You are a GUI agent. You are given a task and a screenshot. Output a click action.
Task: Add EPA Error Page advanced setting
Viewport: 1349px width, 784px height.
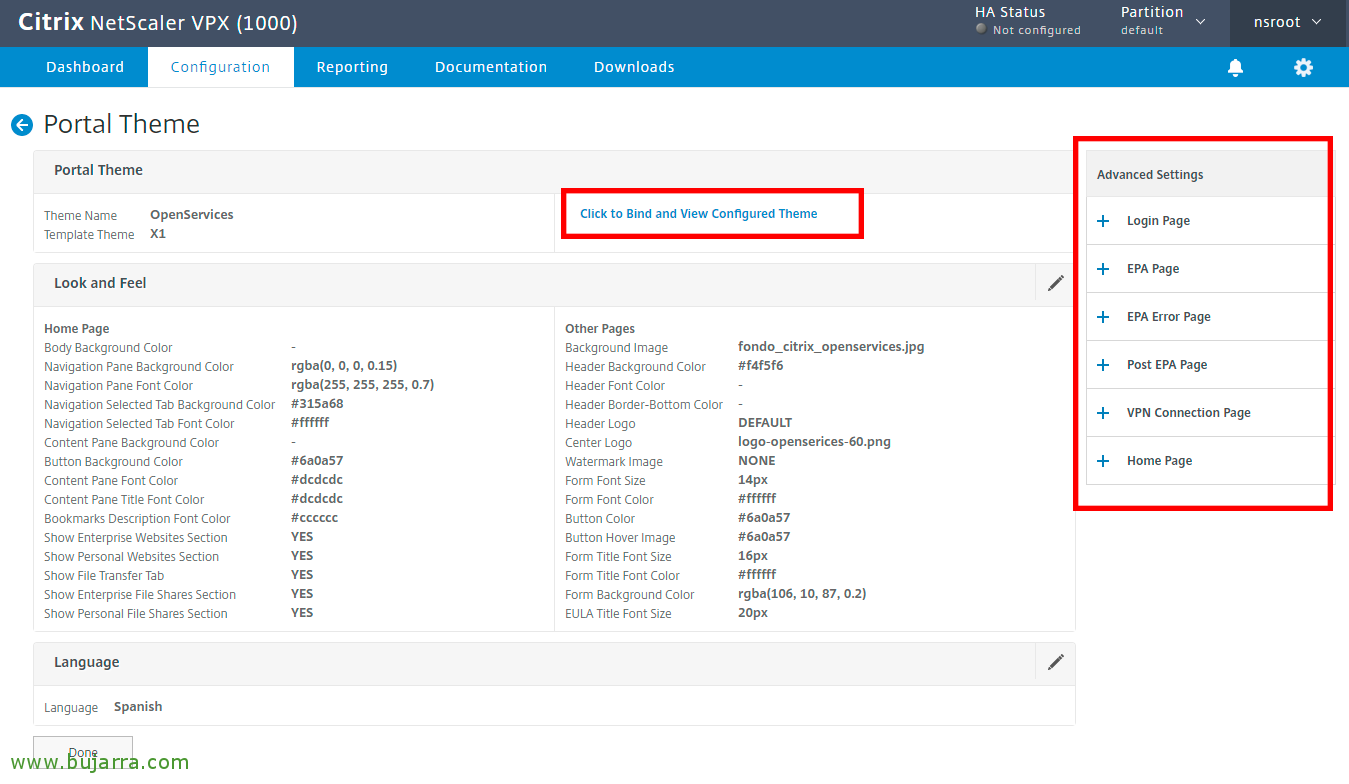point(1207,317)
